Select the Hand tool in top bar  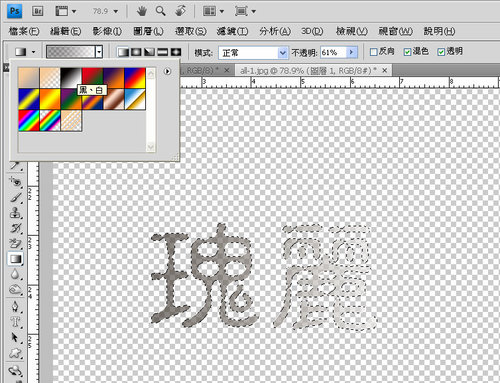(142, 11)
